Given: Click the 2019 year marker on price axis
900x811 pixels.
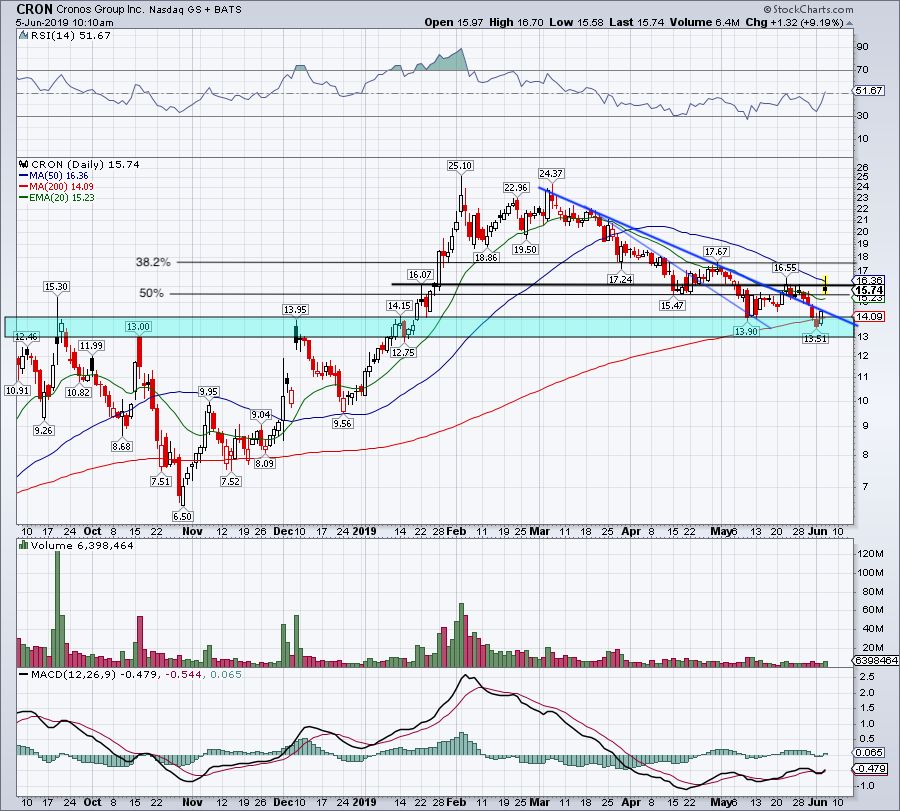Looking at the screenshot, I should tap(364, 531).
